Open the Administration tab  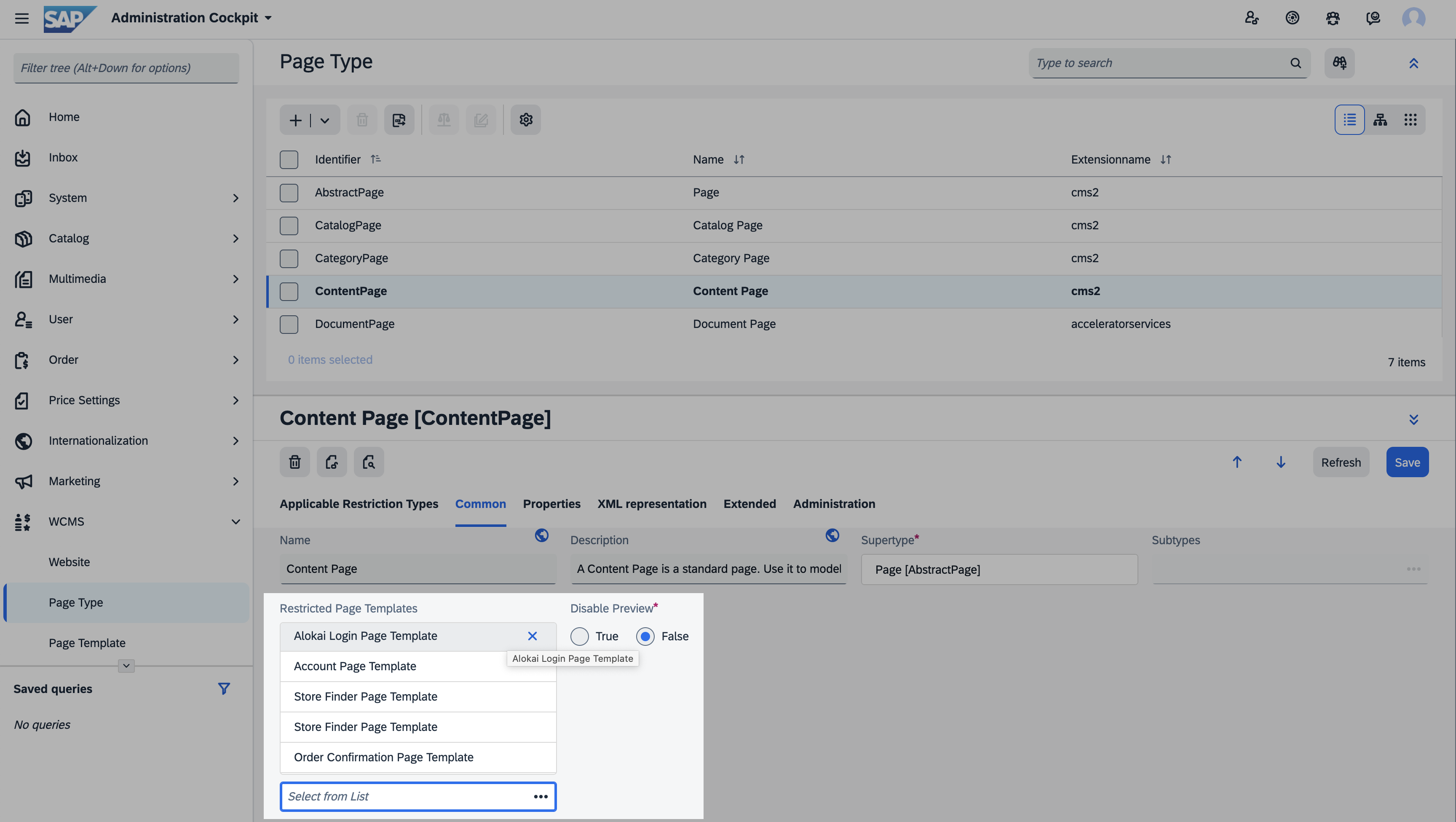tap(834, 503)
